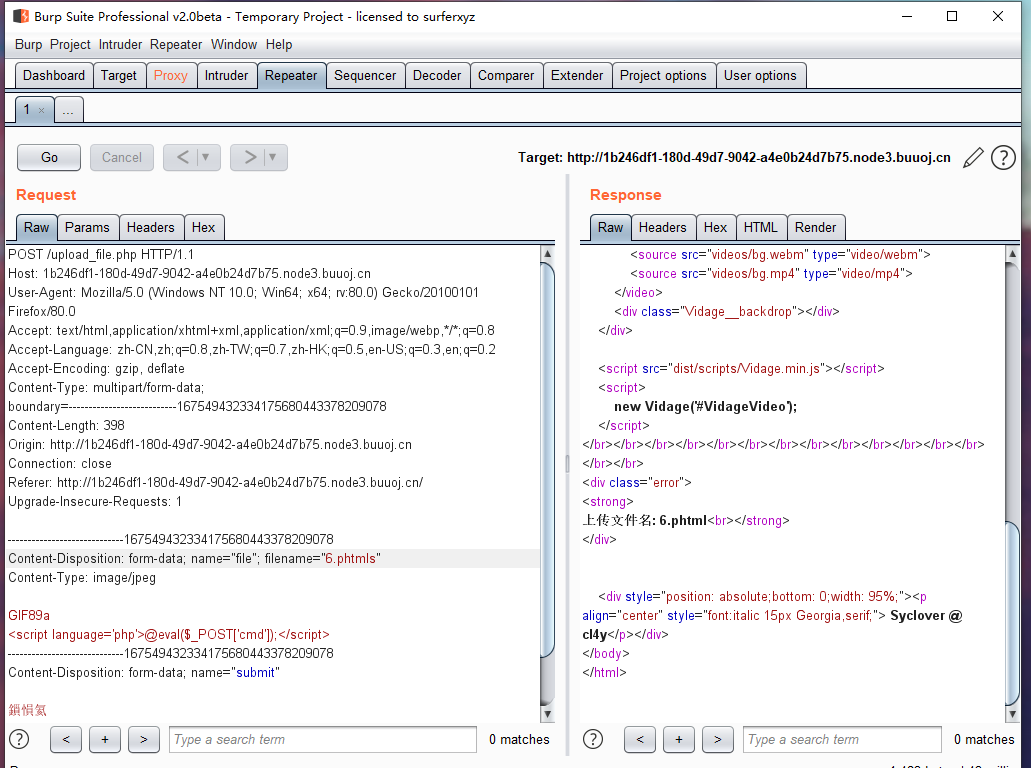This screenshot has height=768, width=1031.
Task: Click Content-Type: image/jpeg line
Action: click(82, 578)
